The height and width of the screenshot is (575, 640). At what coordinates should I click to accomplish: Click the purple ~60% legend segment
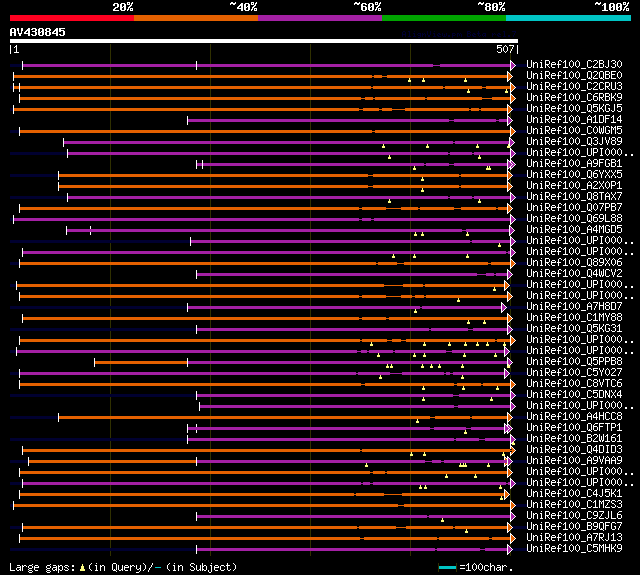[320, 18]
